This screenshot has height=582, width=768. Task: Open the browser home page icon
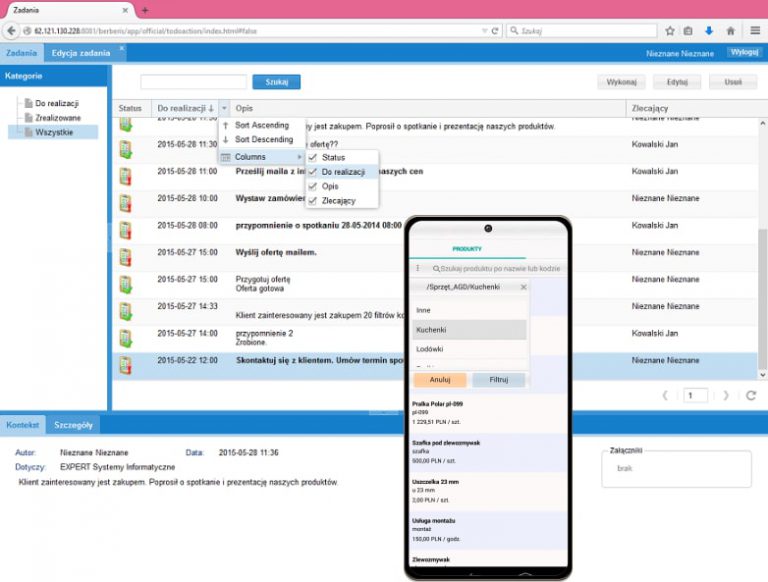[731, 31]
